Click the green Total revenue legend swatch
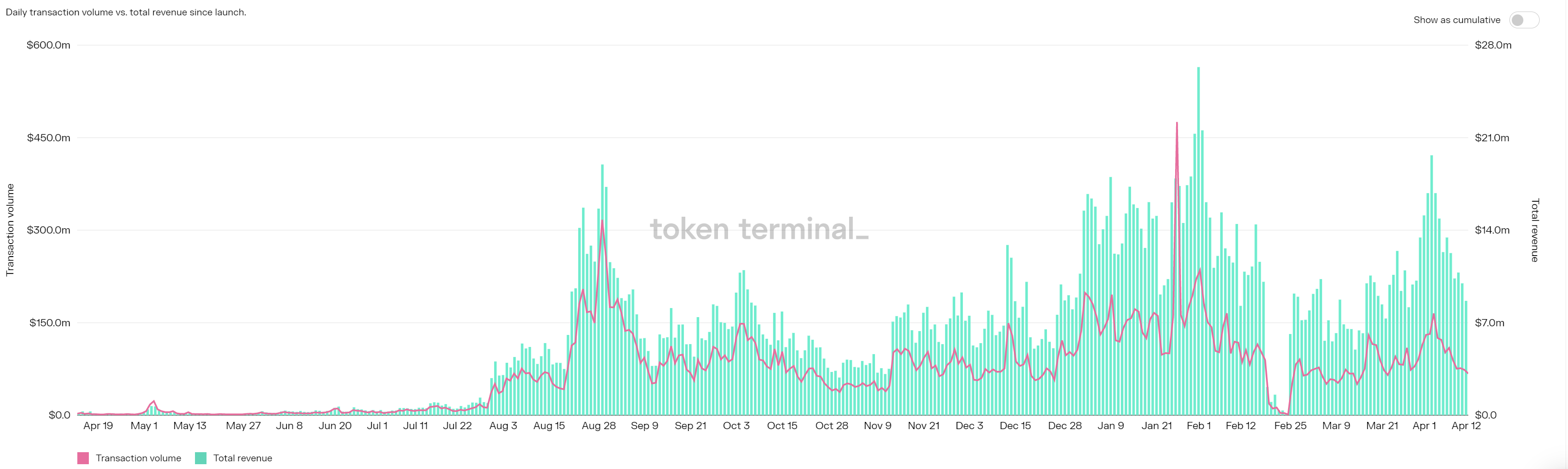This screenshot has height=469, width=1568. tap(200, 458)
